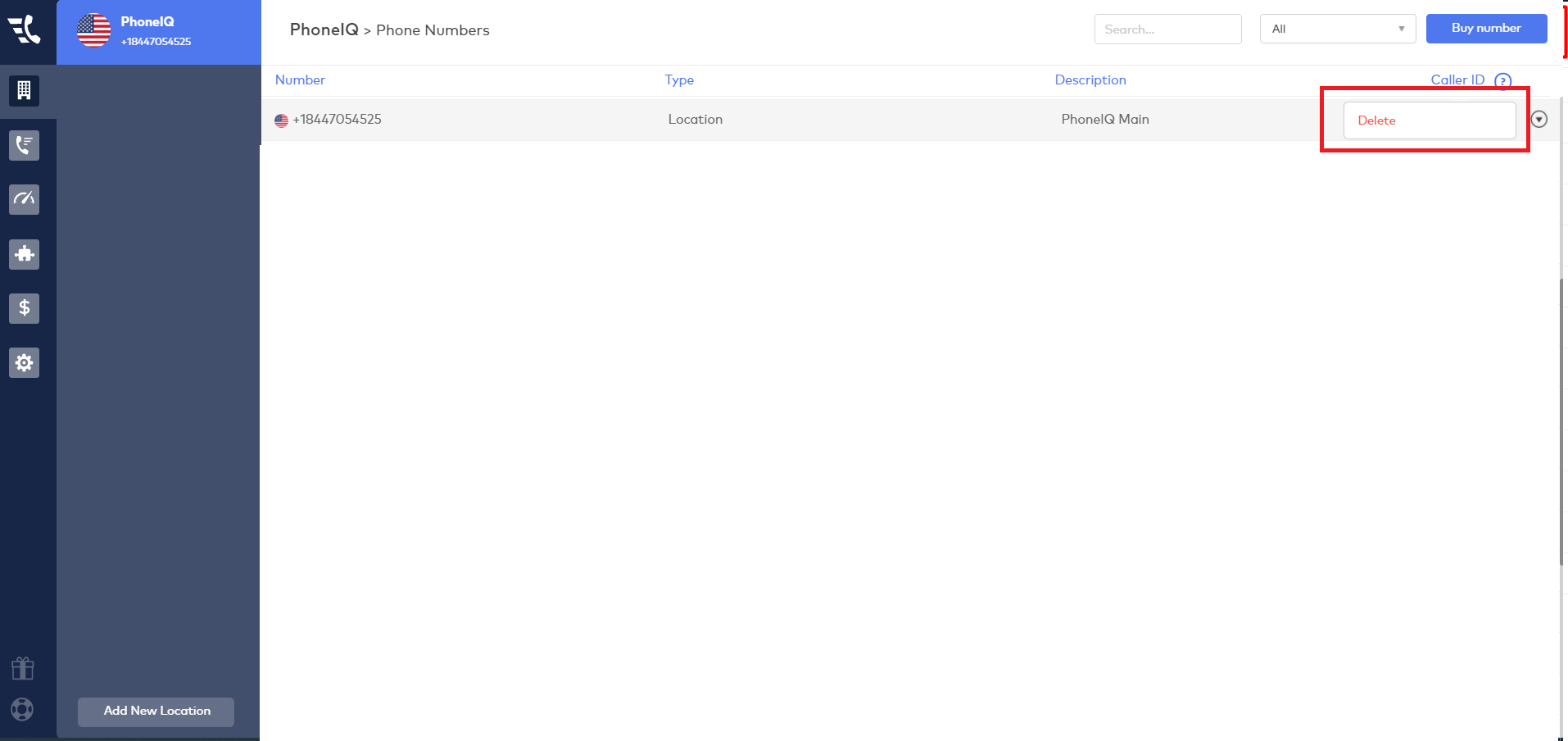
Task: Sort by the Description column header
Action: pyautogui.click(x=1090, y=80)
